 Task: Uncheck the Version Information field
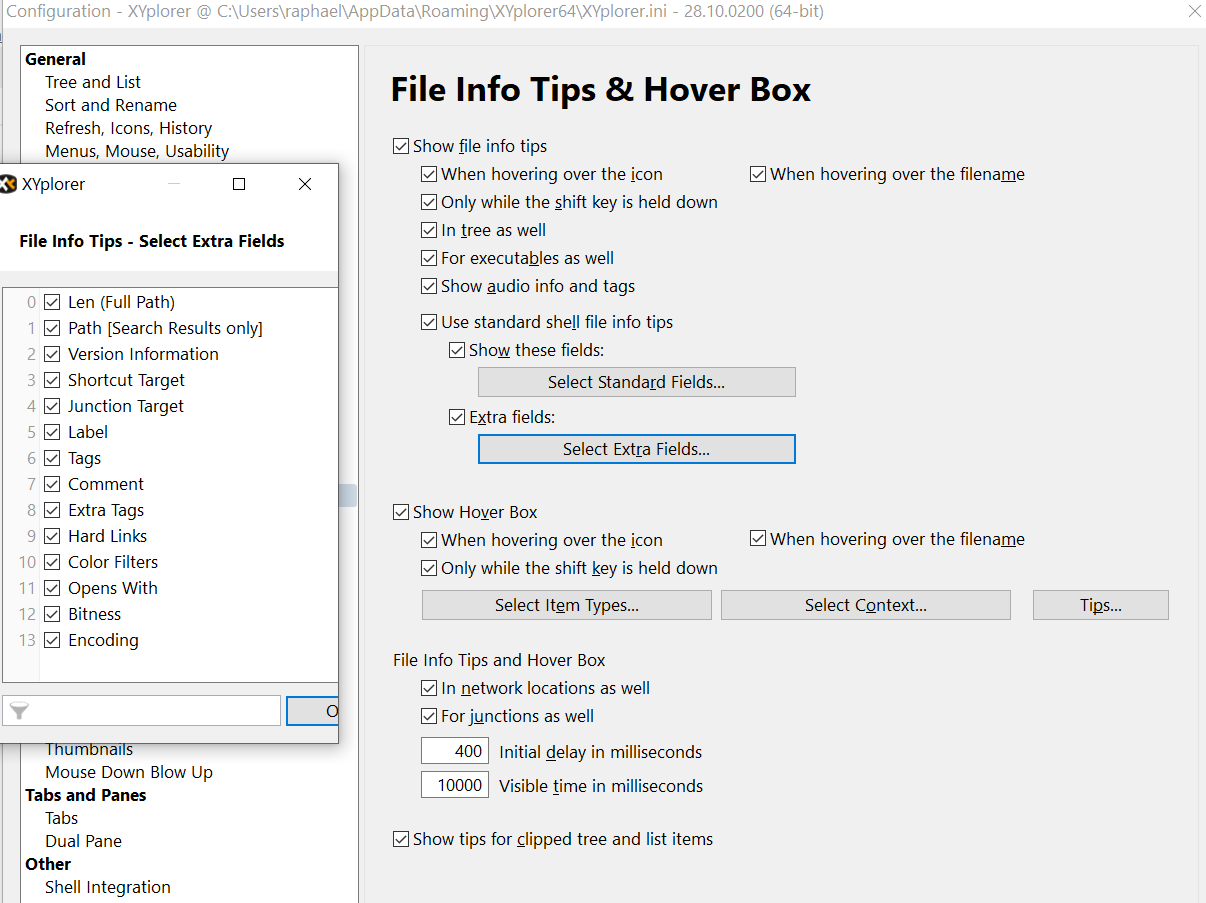click(52, 354)
